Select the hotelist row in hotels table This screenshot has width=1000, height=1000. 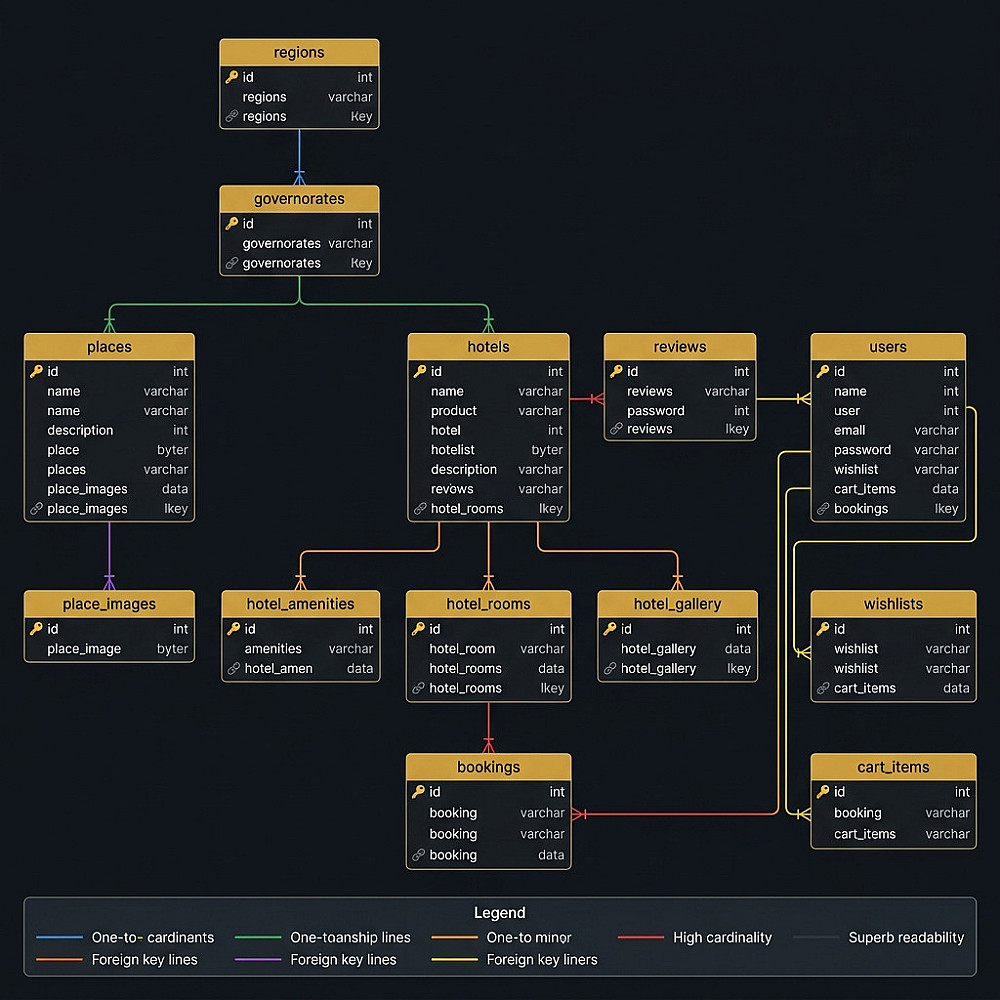pos(489,450)
